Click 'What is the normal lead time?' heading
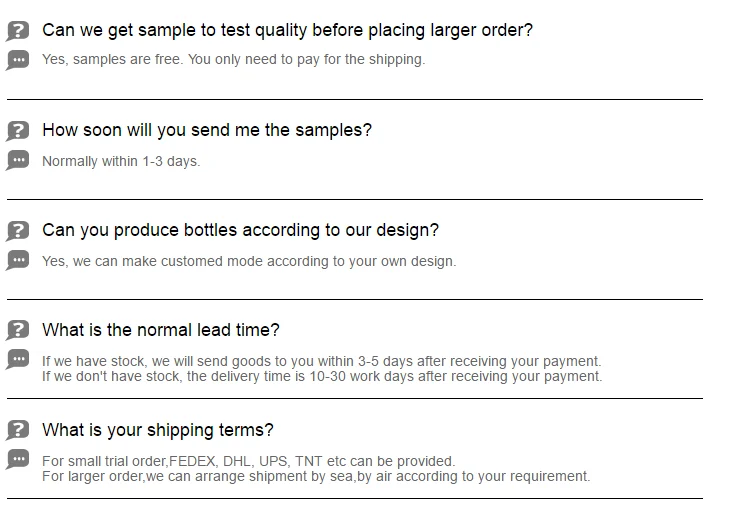The height and width of the screenshot is (506, 741). click(161, 330)
